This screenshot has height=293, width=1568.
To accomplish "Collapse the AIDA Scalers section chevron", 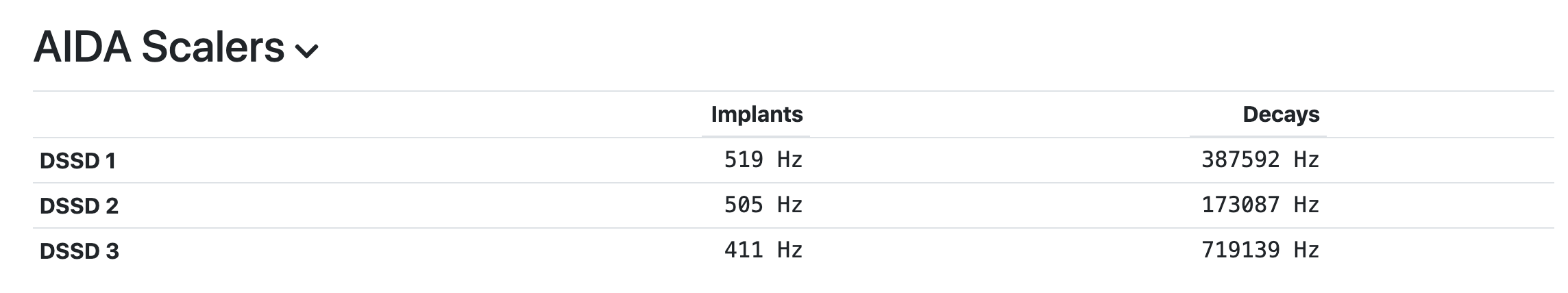I will [306, 51].
